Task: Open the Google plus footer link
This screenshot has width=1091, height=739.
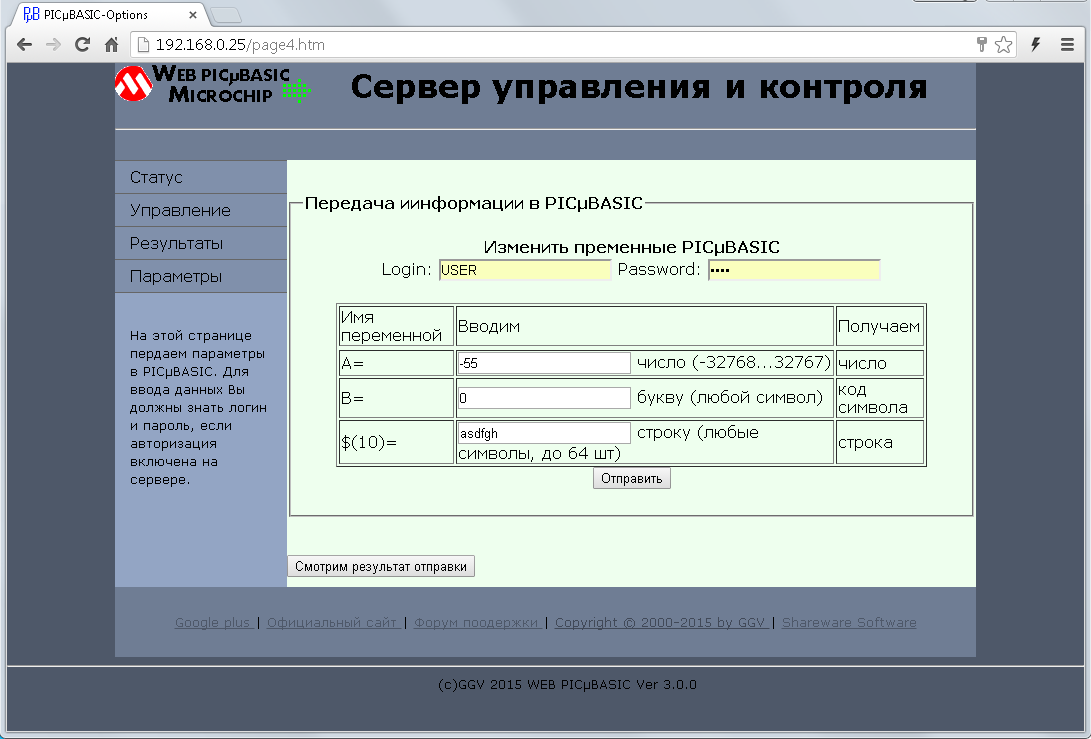Action: [x=212, y=623]
